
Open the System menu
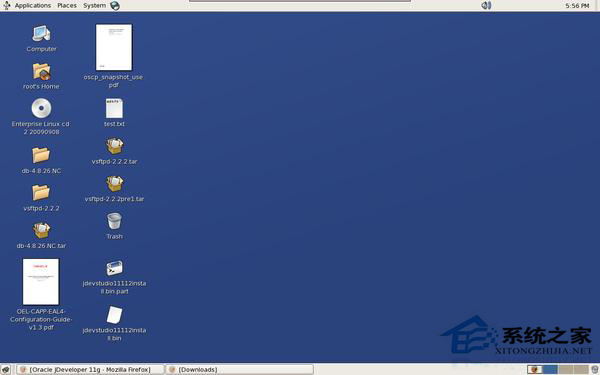click(95, 5)
